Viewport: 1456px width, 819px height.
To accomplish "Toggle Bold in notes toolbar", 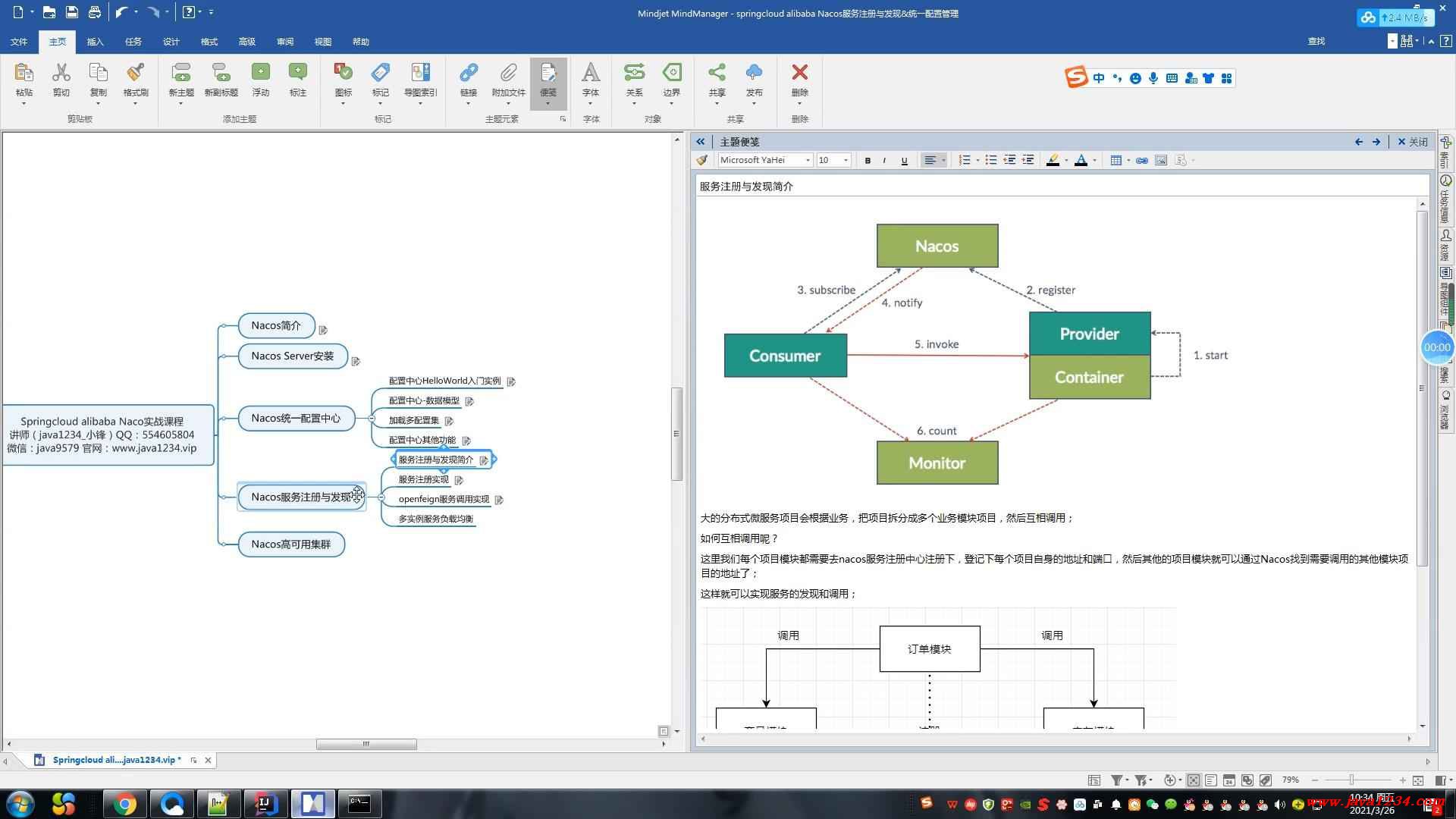I will tap(868, 160).
